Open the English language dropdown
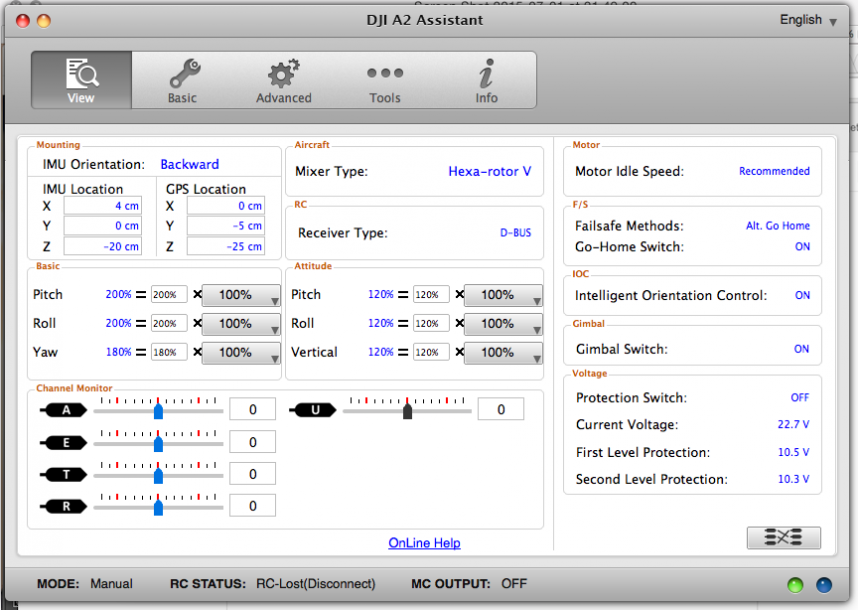The height and width of the screenshot is (610, 858). pyautogui.click(x=808, y=20)
